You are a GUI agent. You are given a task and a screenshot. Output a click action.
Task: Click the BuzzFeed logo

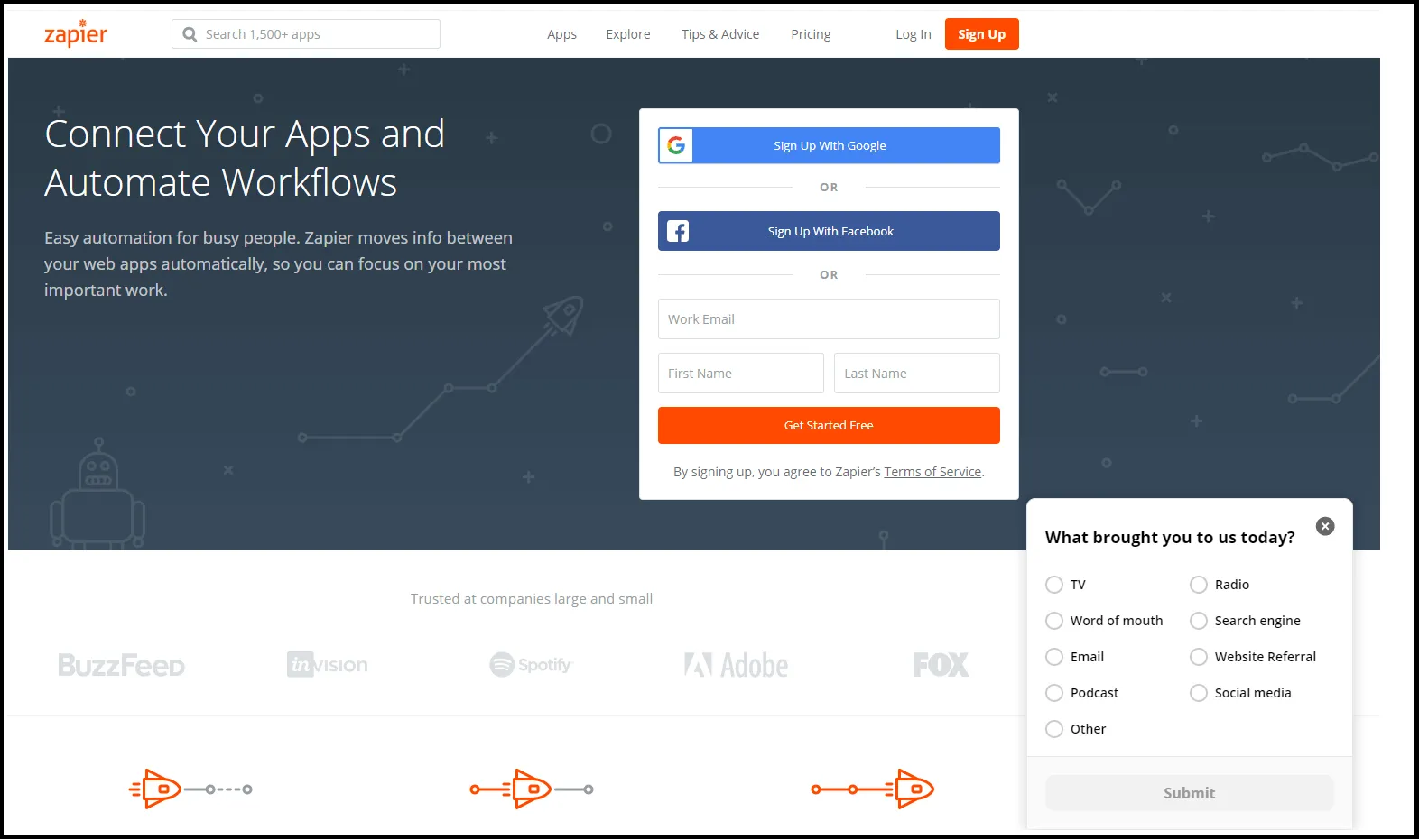[122, 666]
